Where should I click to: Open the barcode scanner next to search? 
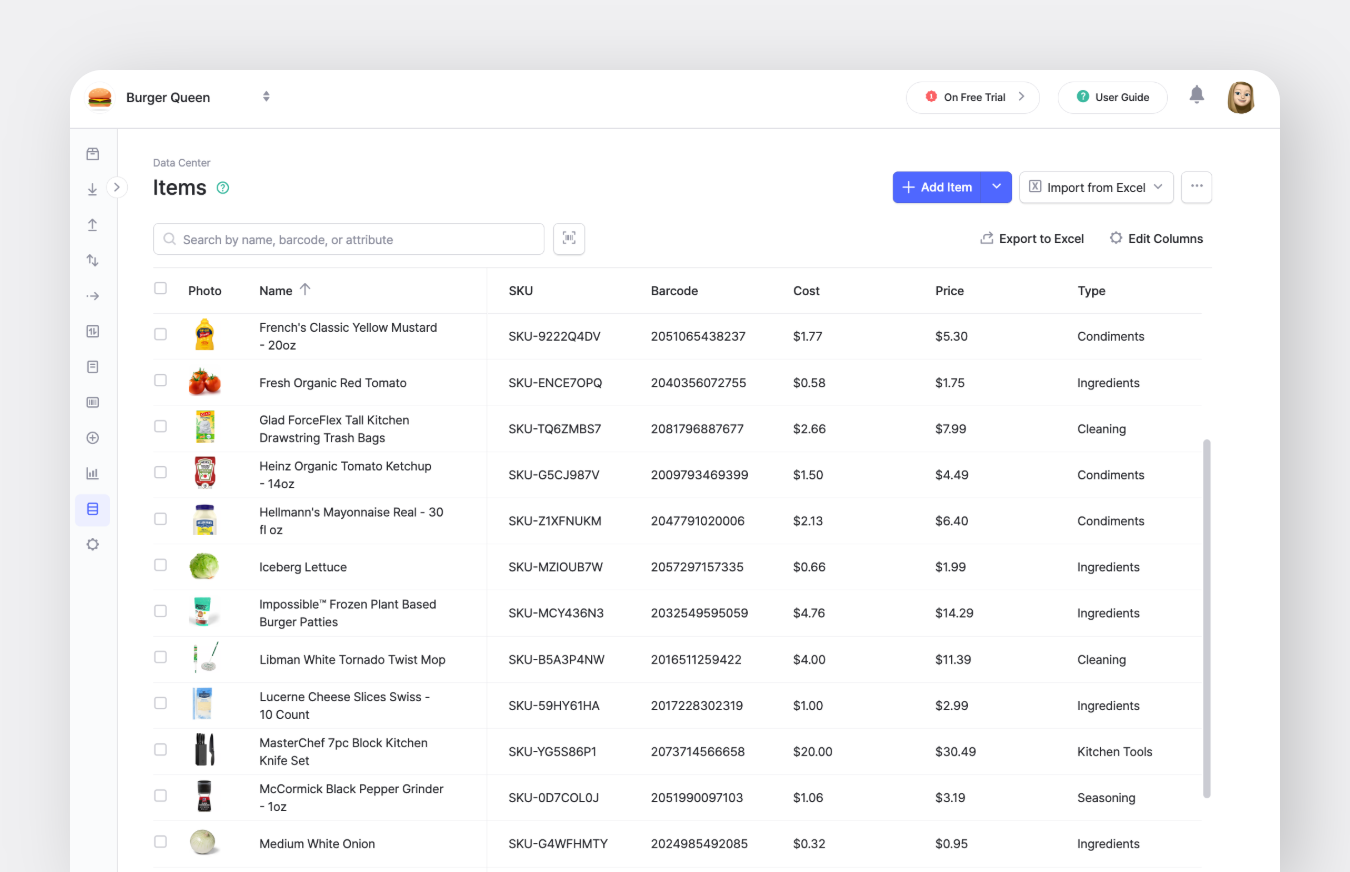point(569,239)
